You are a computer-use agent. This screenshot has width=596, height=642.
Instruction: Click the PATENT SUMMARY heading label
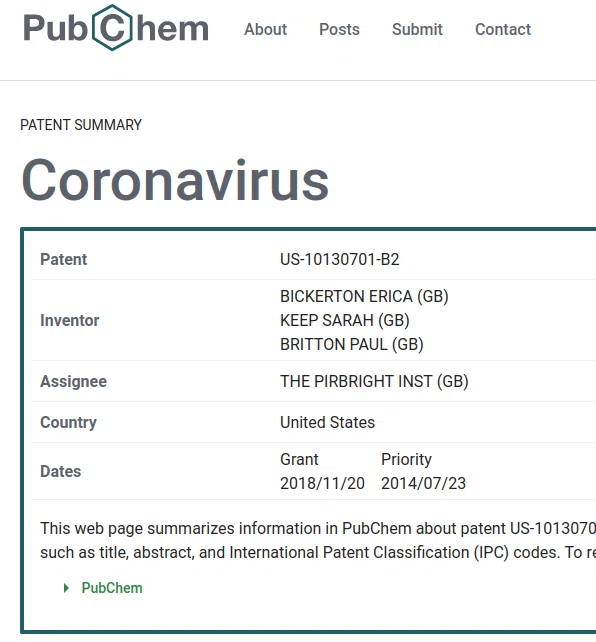click(x=81, y=125)
